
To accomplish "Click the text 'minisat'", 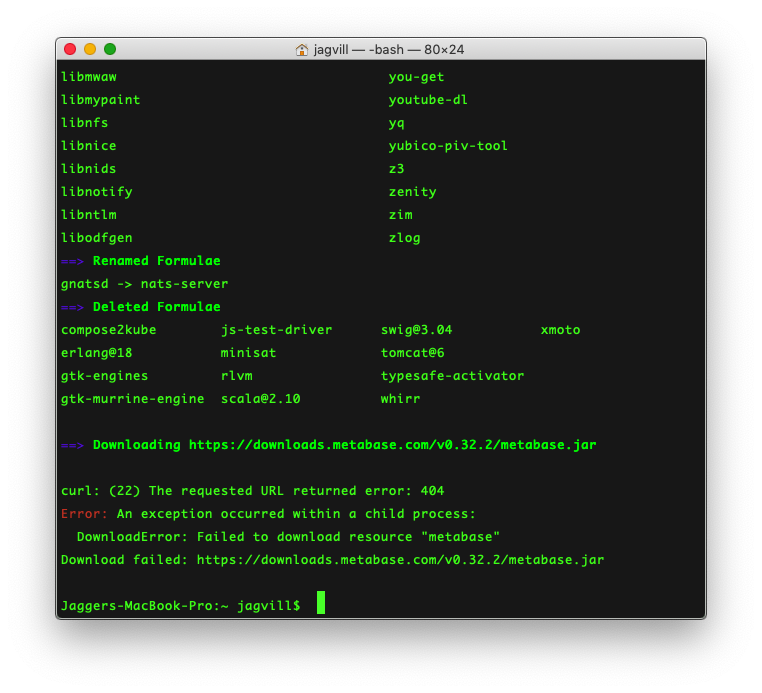I will (x=248, y=353).
